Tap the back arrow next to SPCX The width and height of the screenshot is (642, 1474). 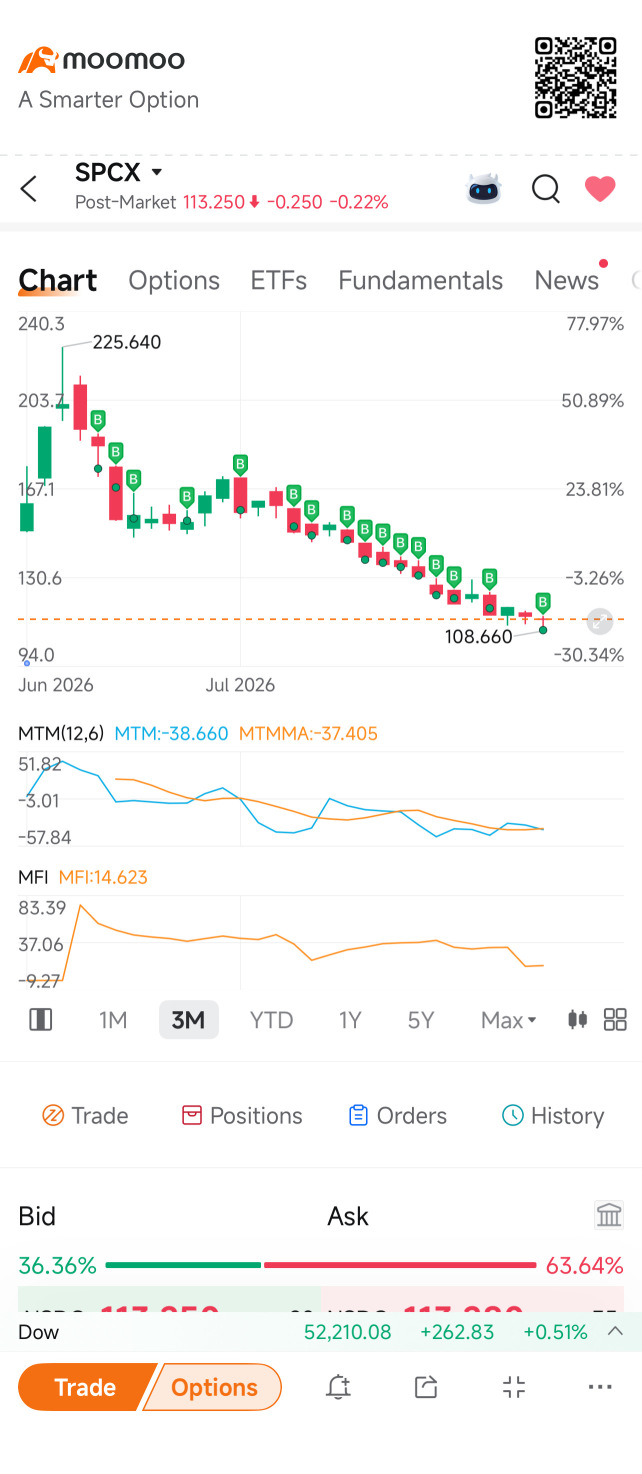(x=29, y=188)
